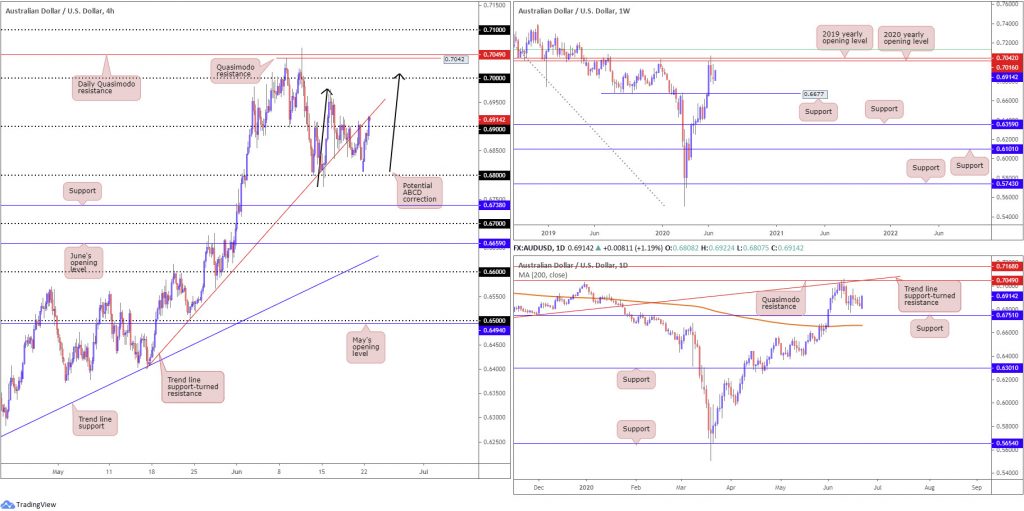Click the 'Dec' date label on the daily chart axis
The height and width of the screenshot is (511, 1024).
(x=539, y=487)
